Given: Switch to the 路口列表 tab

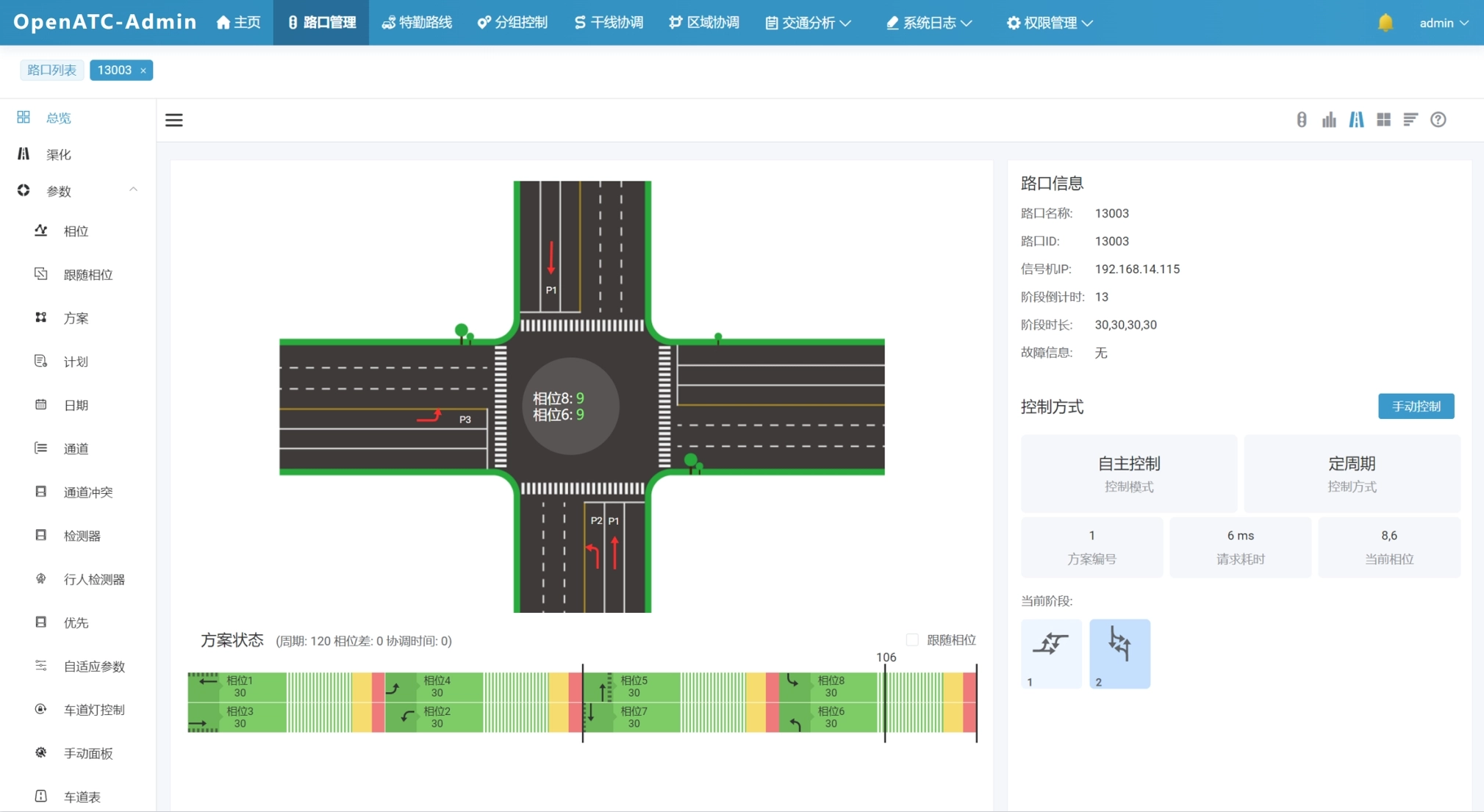Looking at the screenshot, I should (x=51, y=70).
